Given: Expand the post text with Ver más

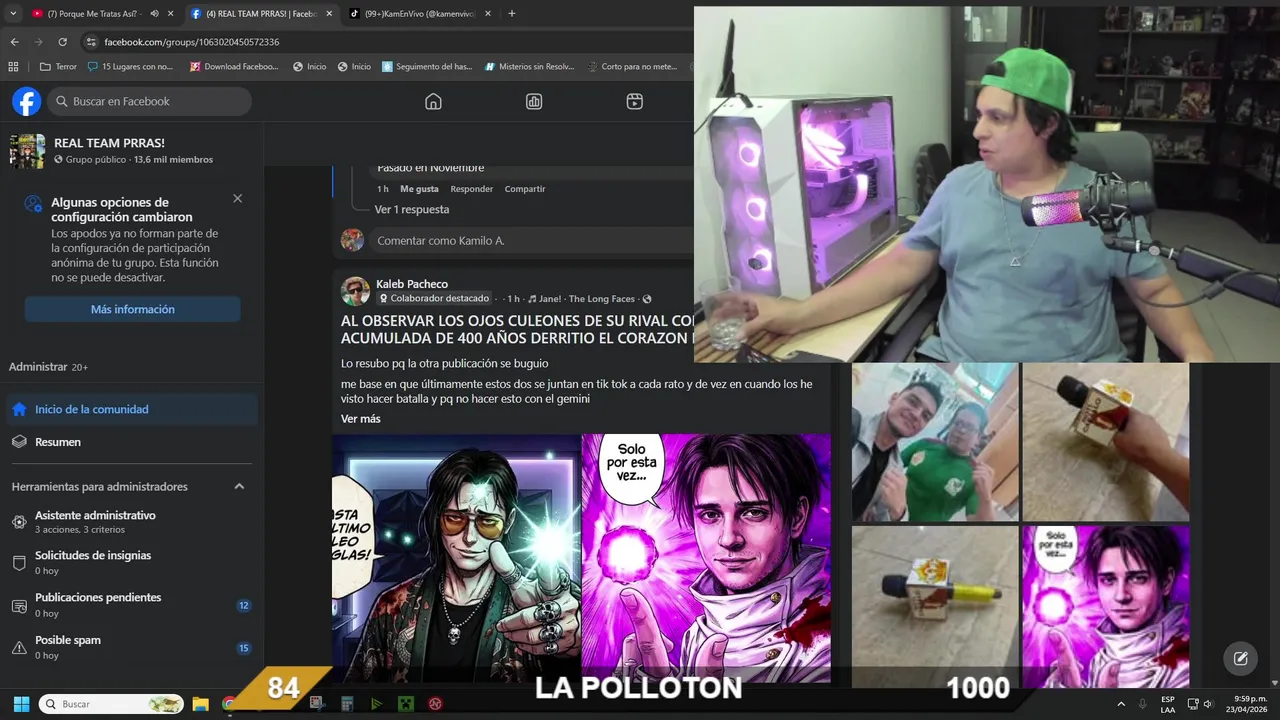Looking at the screenshot, I should (x=361, y=418).
